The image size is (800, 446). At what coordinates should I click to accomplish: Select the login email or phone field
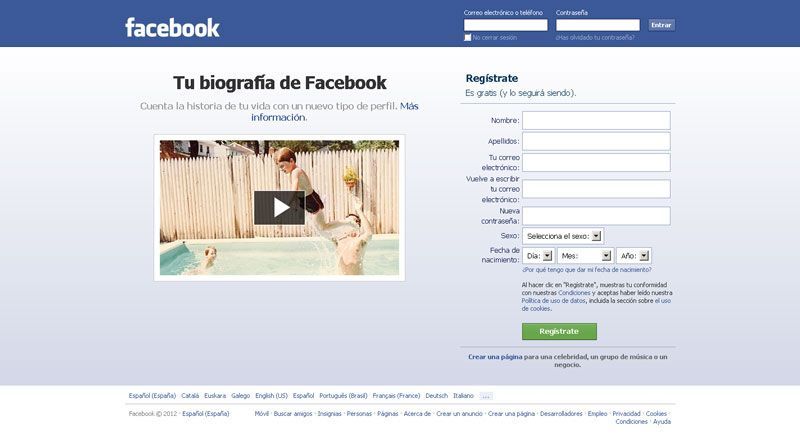pos(505,25)
